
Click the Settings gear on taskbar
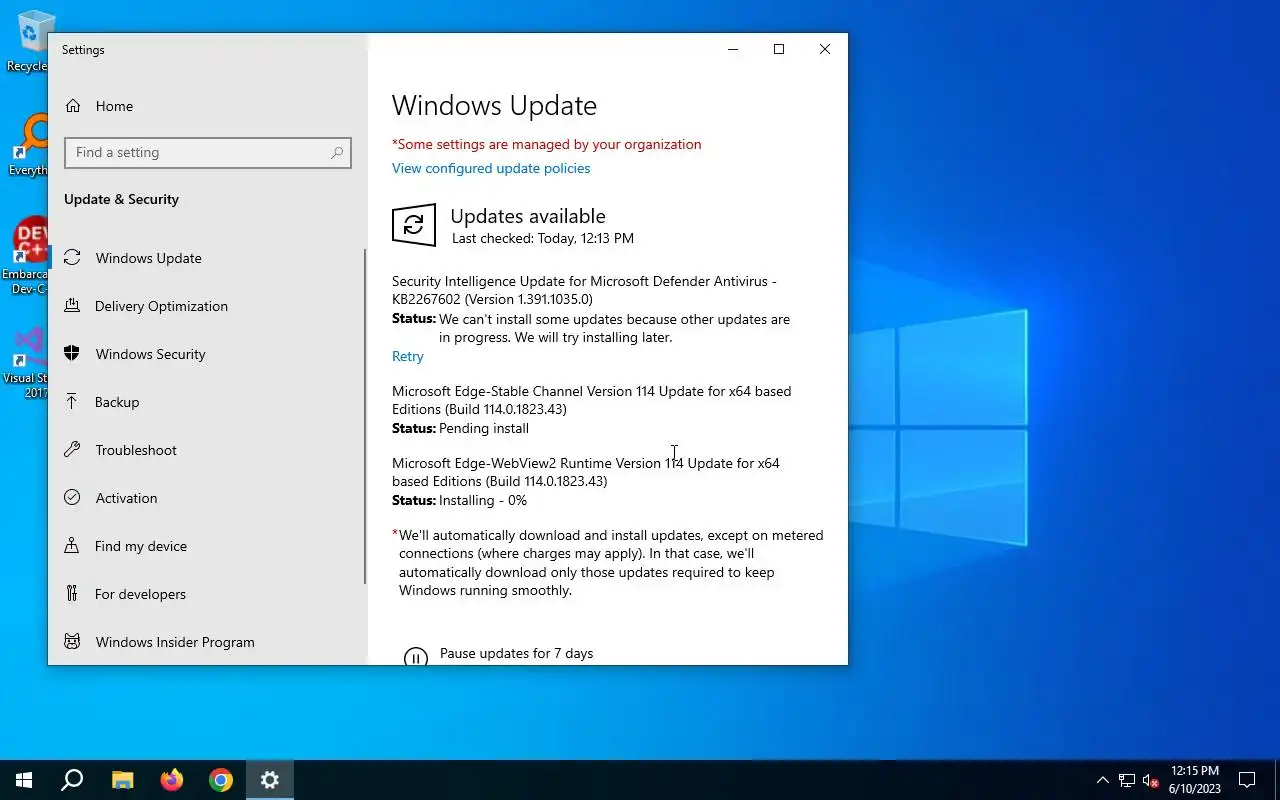point(270,780)
